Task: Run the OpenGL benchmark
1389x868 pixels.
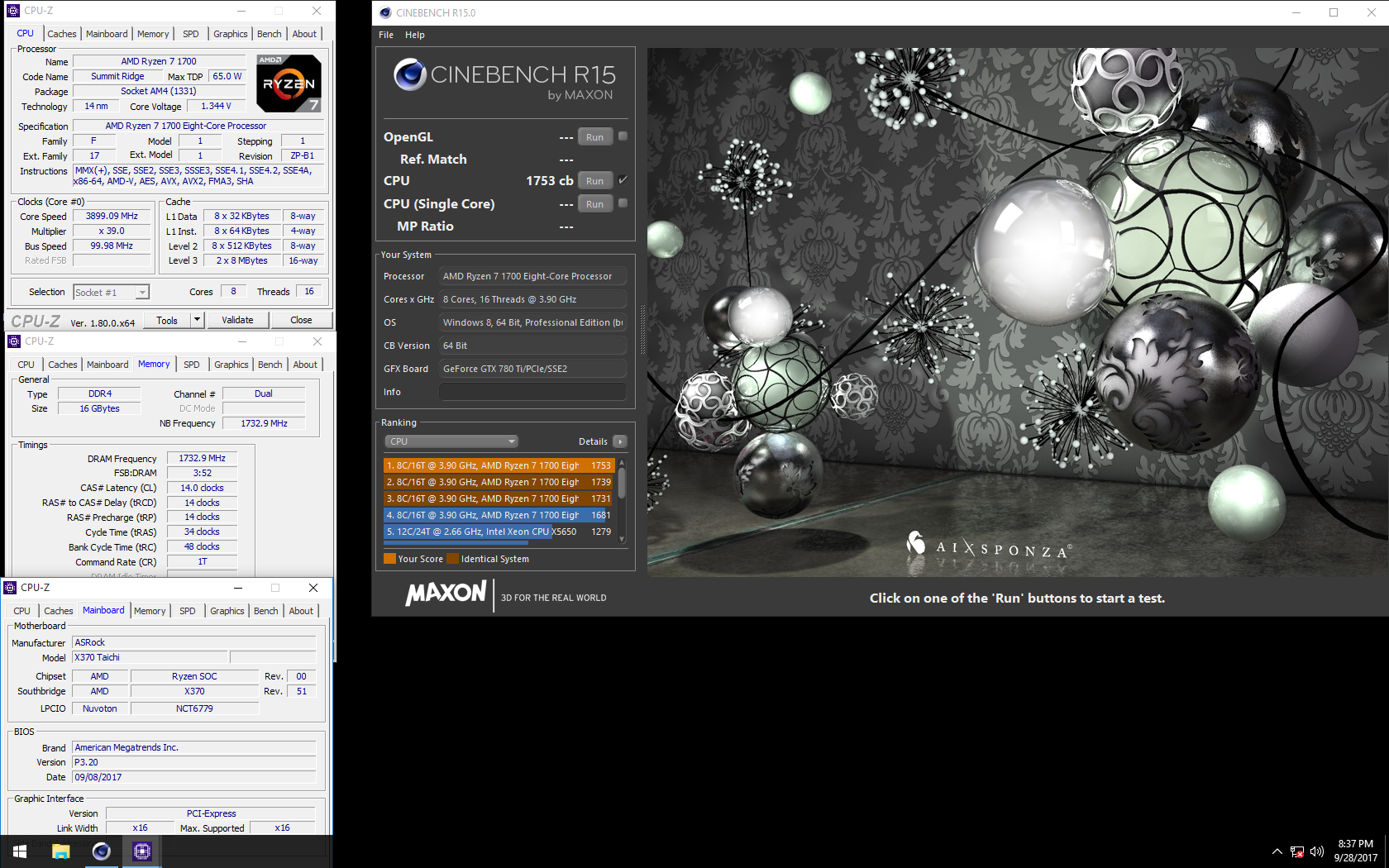Action: pos(595,137)
